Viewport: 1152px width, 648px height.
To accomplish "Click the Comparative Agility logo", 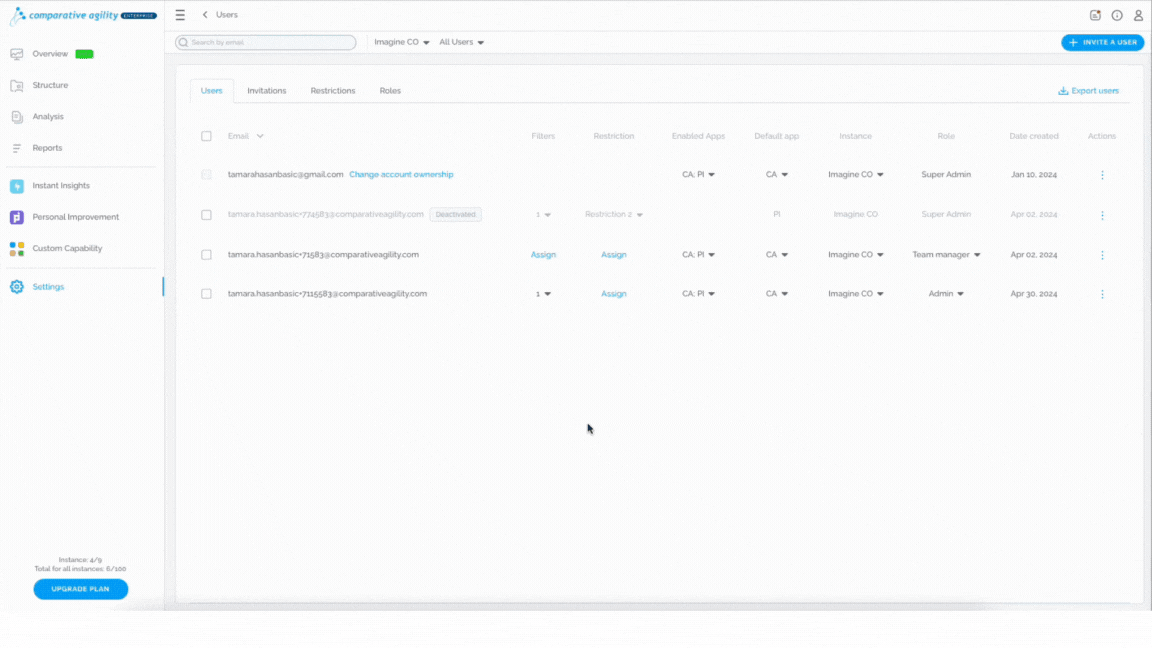I will (82, 15).
